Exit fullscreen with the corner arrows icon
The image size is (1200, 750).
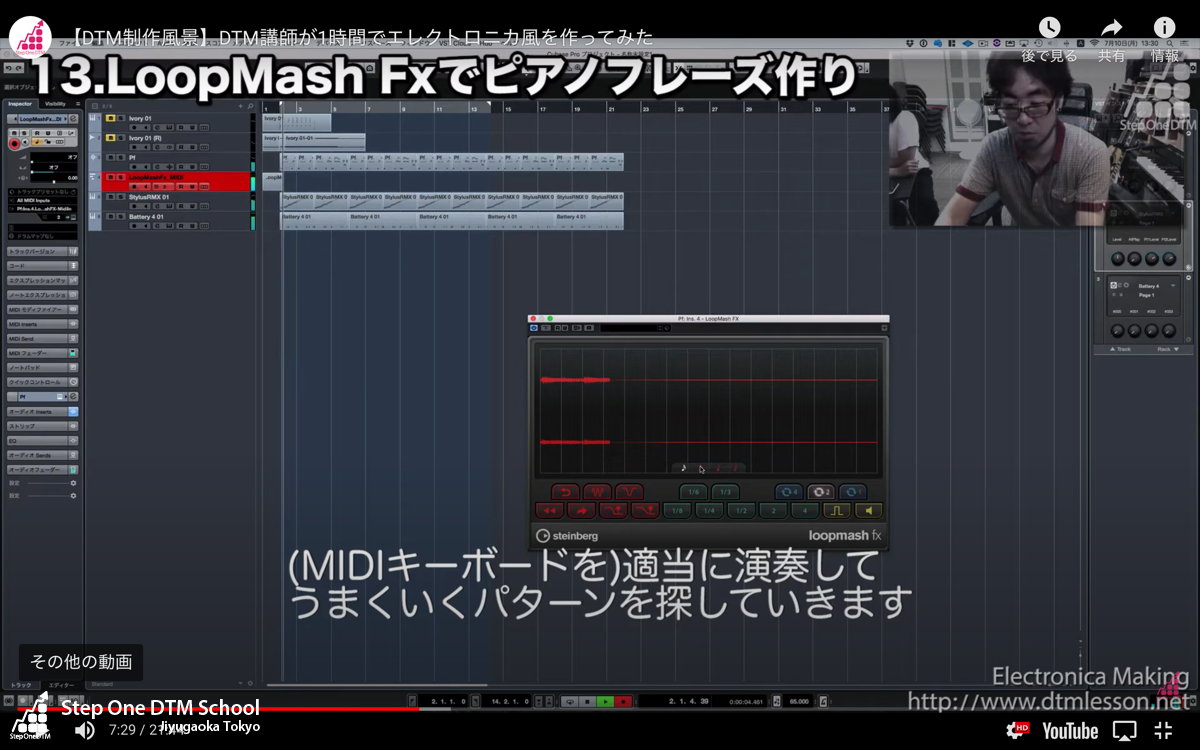click(x=1164, y=730)
